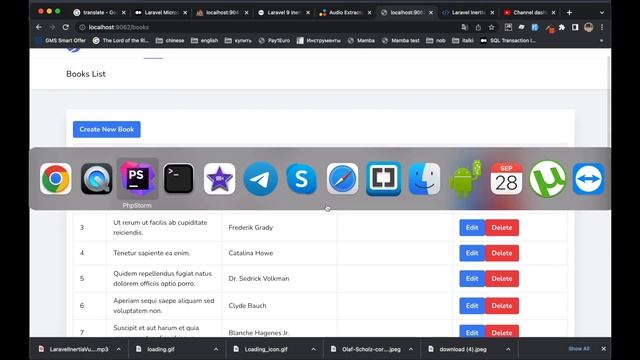The width and height of the screenshot is (640, 360).
Task: Switch to Skype in the app switcher
Action: coord(302,179)
